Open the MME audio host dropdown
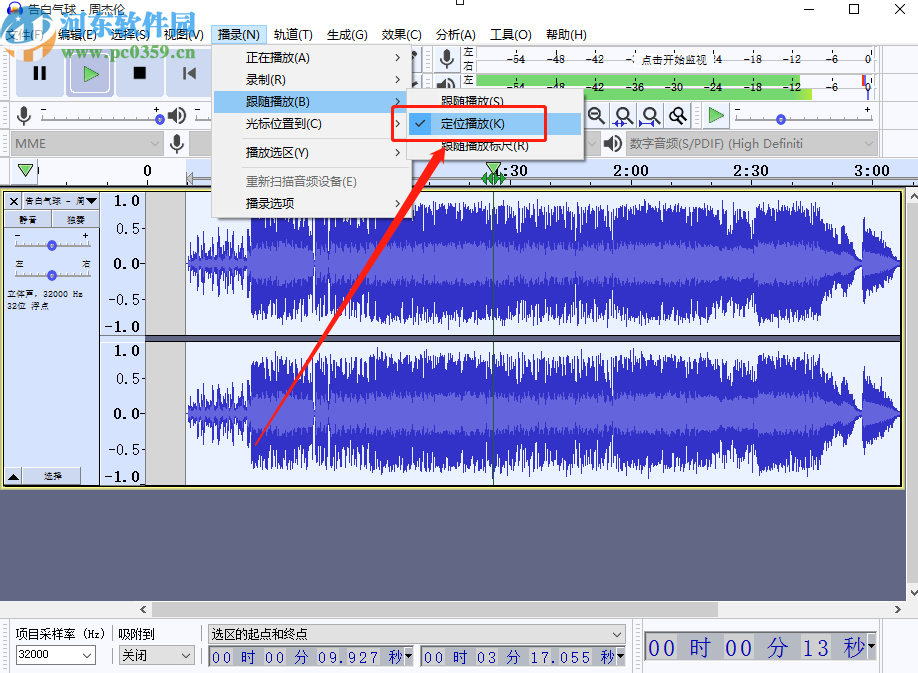 click(x=85, y=143)
